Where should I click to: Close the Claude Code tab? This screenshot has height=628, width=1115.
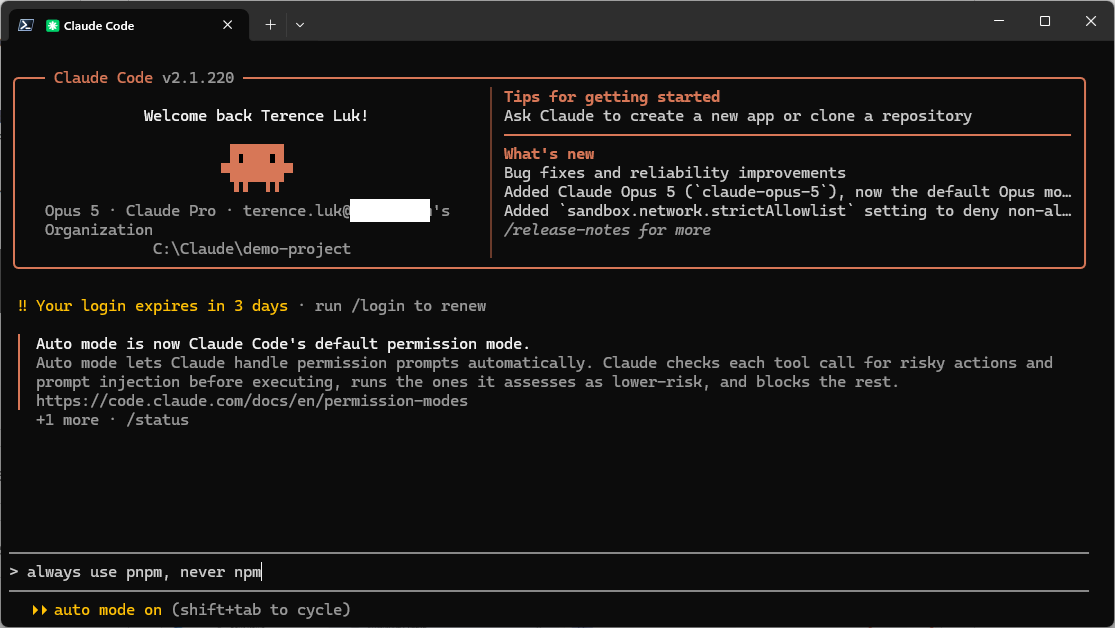click(x=228, y=25)
